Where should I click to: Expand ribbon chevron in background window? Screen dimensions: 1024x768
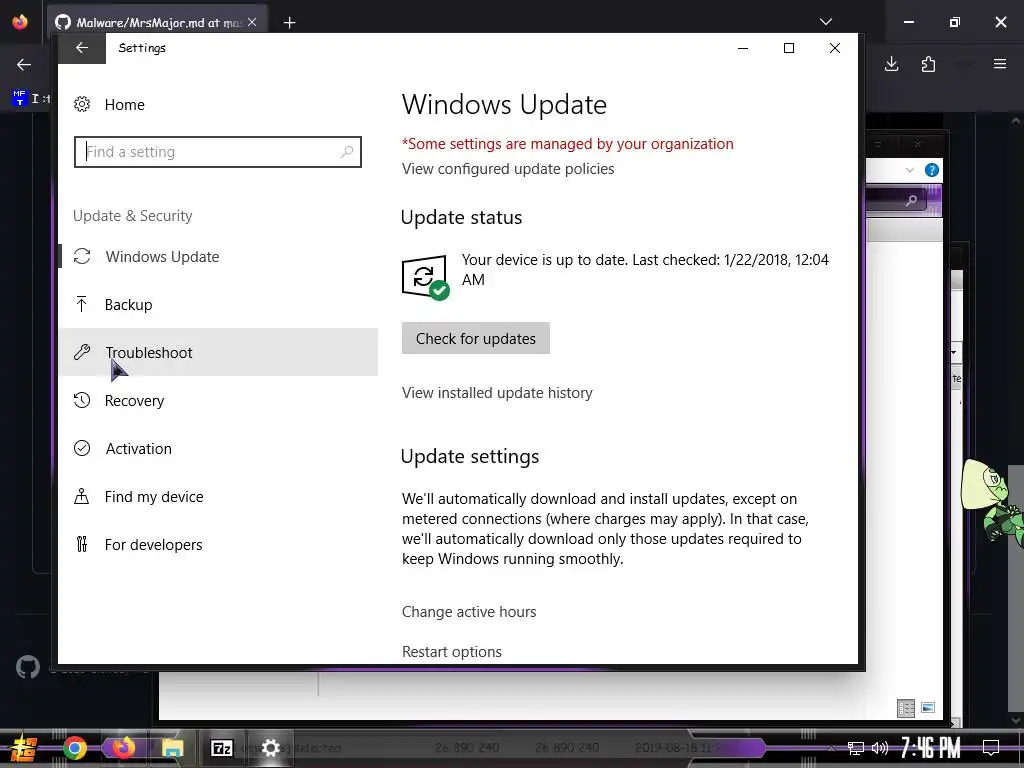coord(910,170)
